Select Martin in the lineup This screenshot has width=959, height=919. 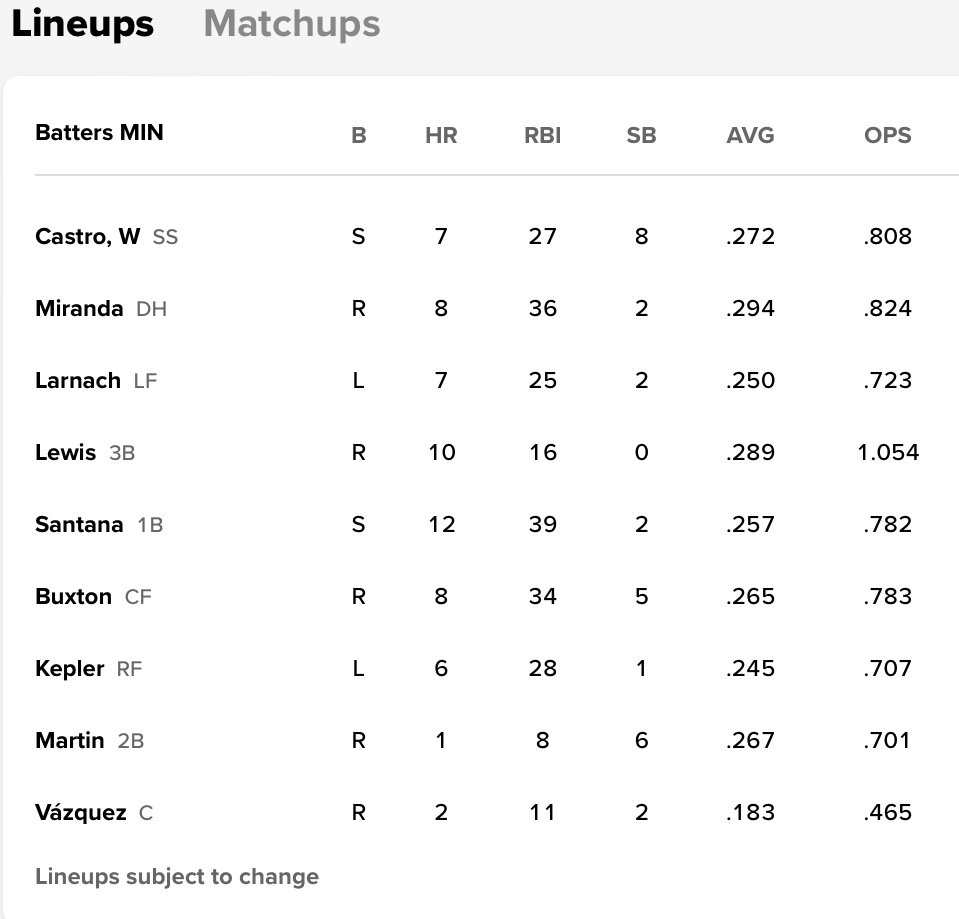point(70,741)
